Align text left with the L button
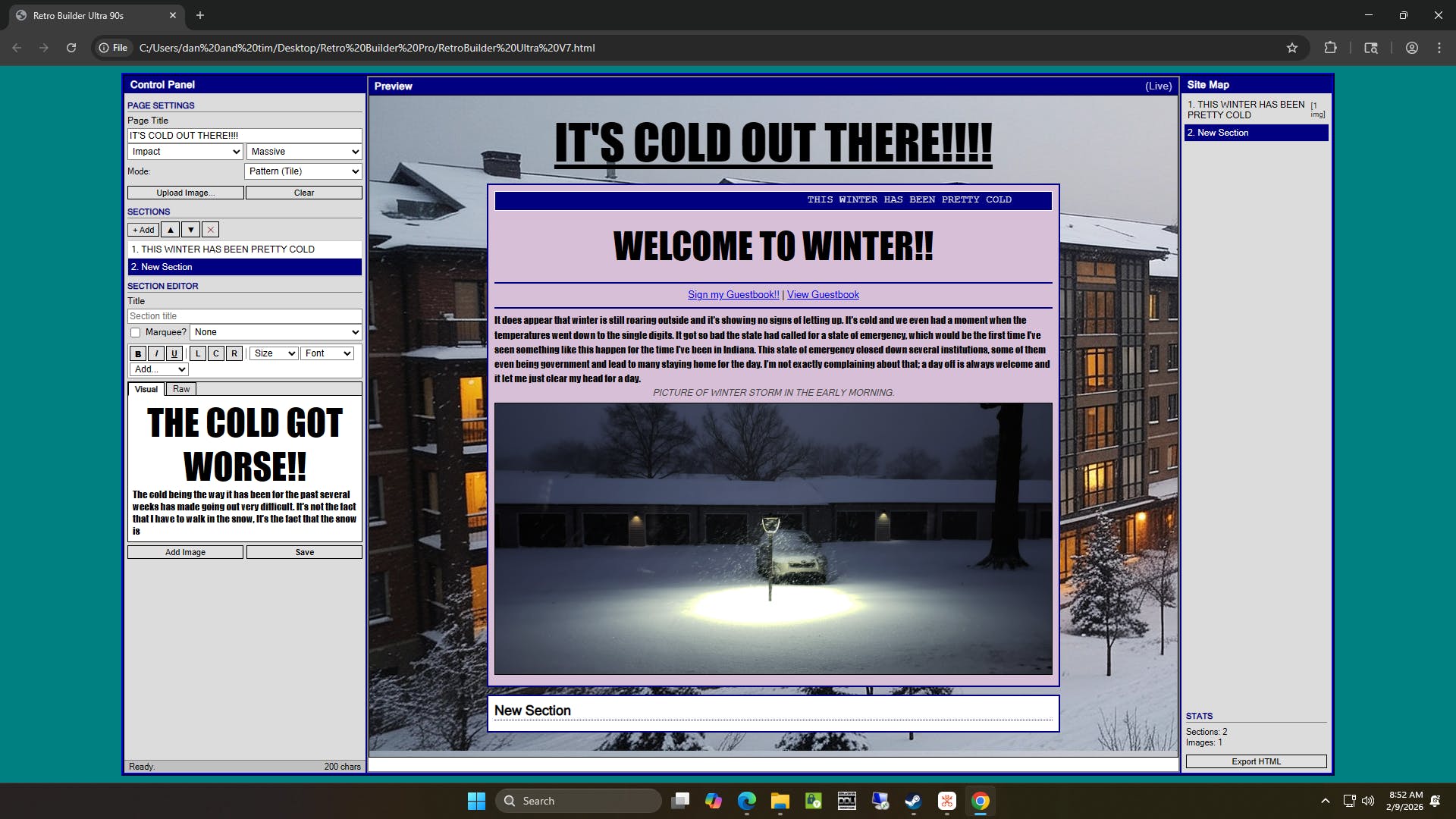The width and height of the screenshot is (1456, 819). point(198,353)
